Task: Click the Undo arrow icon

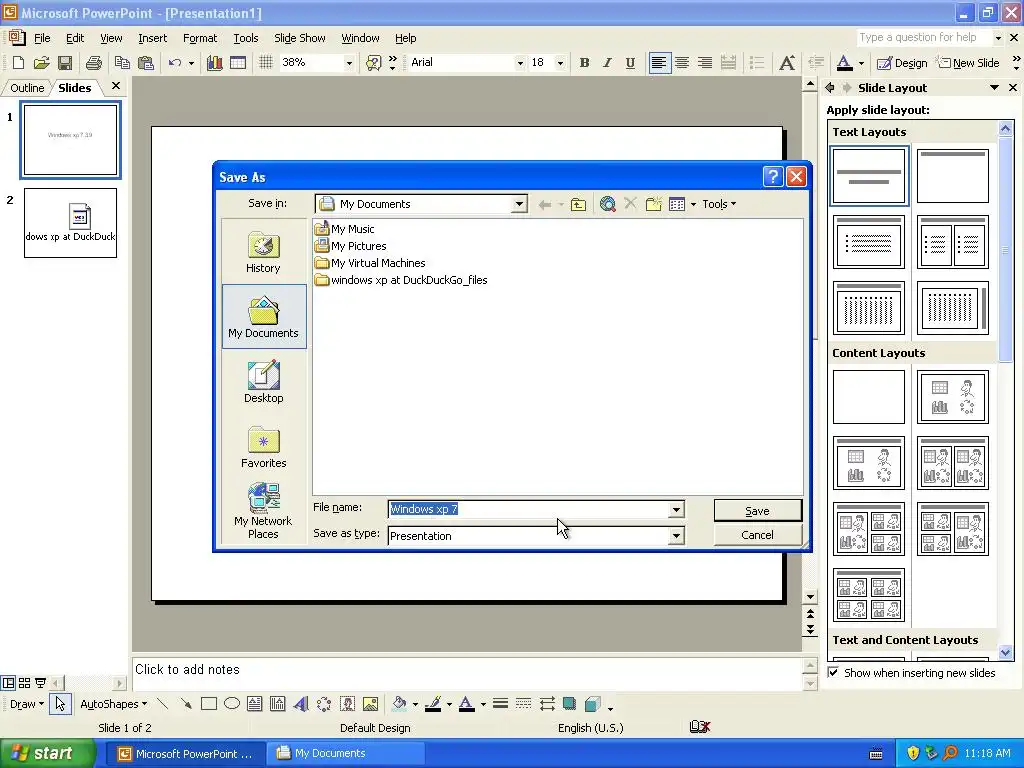Action: (174, 63)
